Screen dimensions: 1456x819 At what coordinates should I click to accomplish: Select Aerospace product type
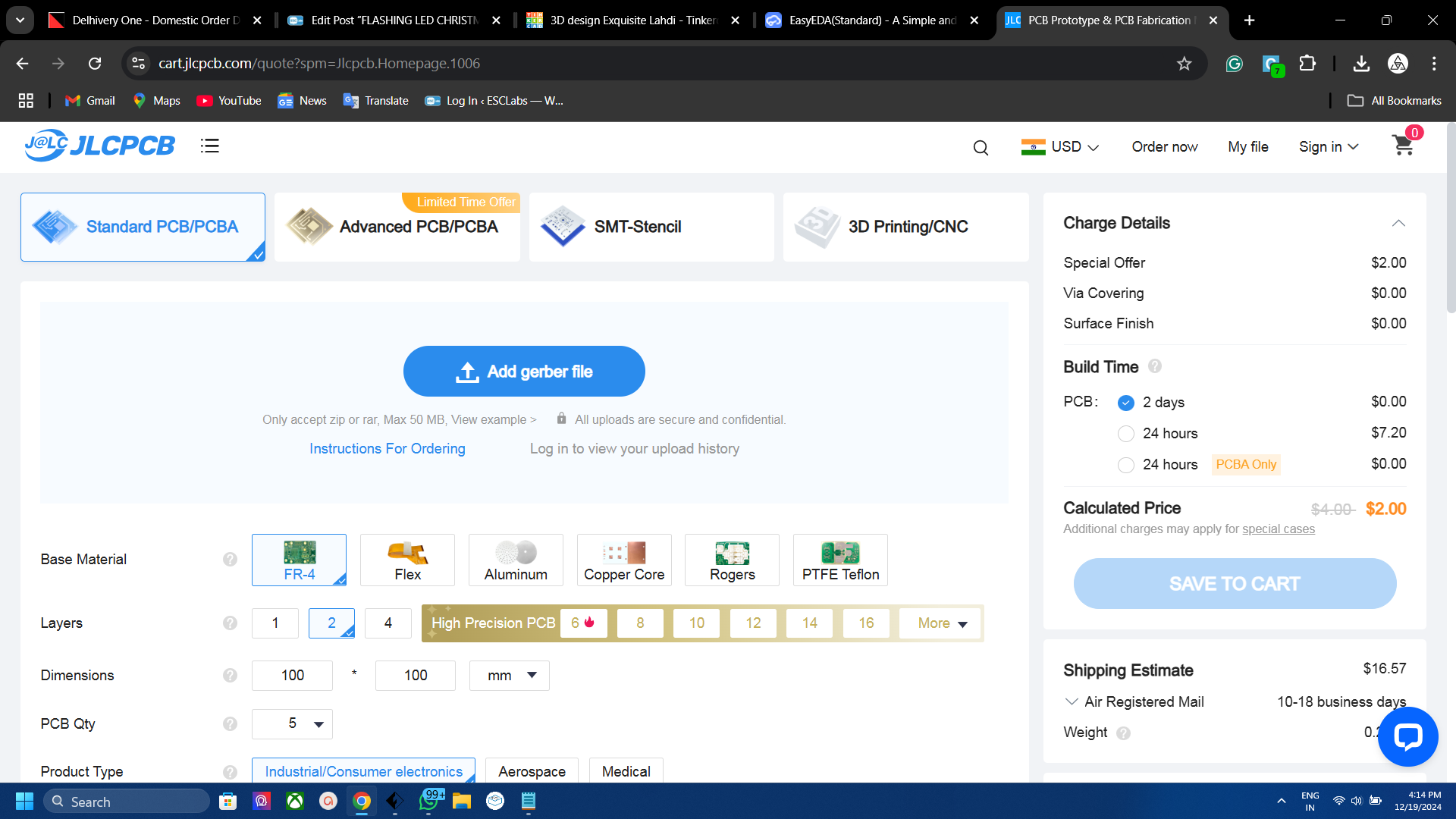pyautogui.click(x=532, y=771)
